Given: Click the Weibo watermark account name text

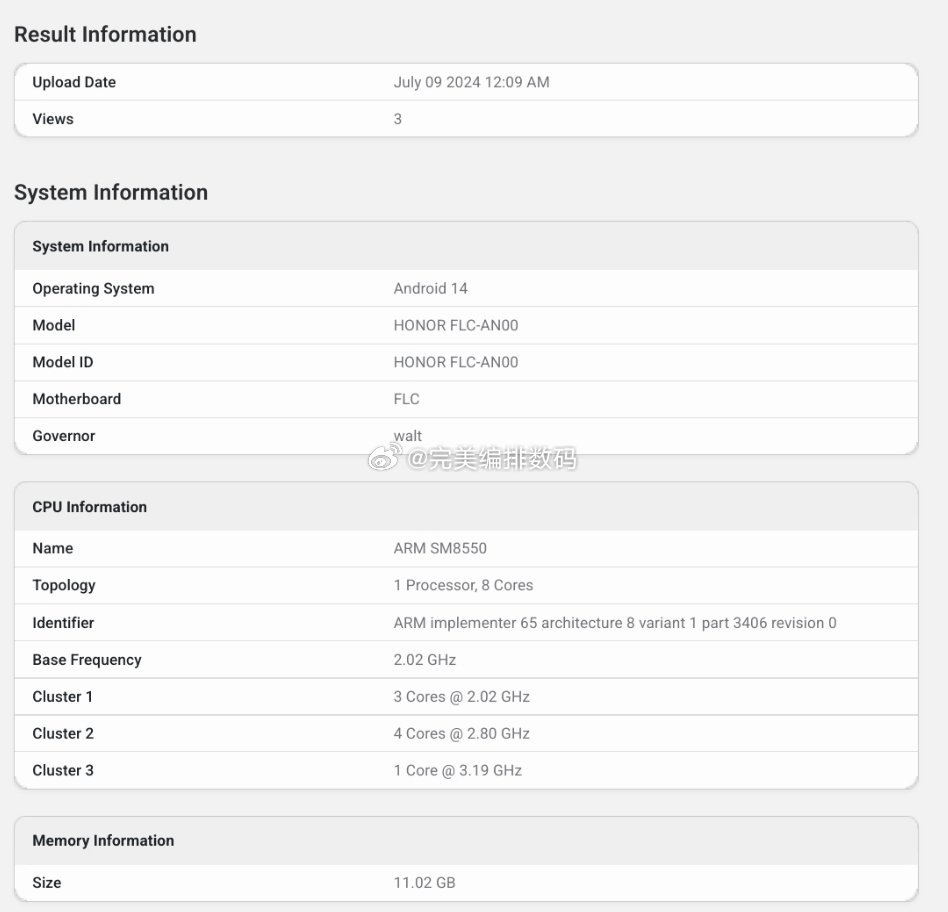Looking at the screenshot, I should (x=490, y=459).
